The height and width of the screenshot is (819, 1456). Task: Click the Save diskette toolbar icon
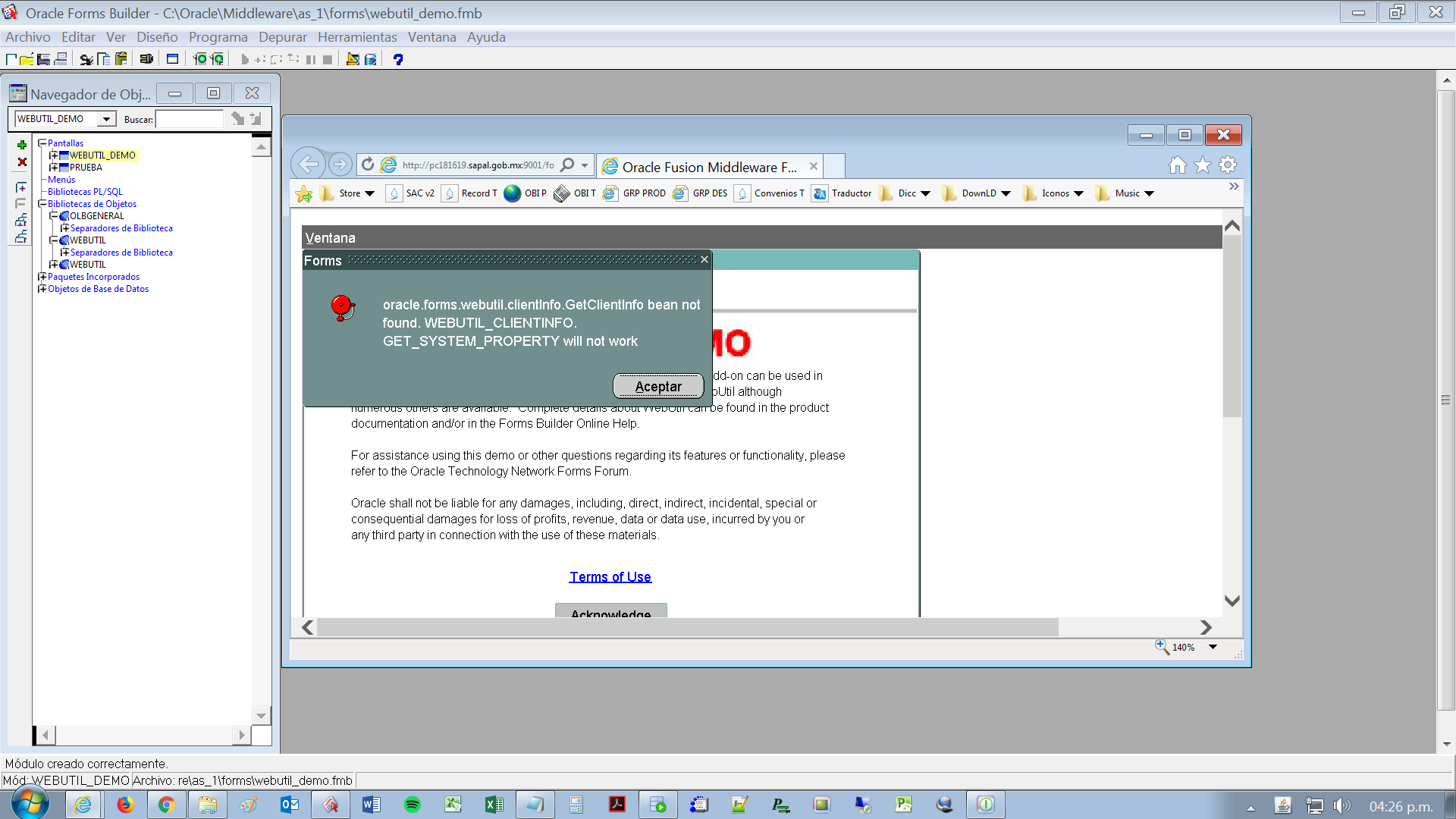43,59
